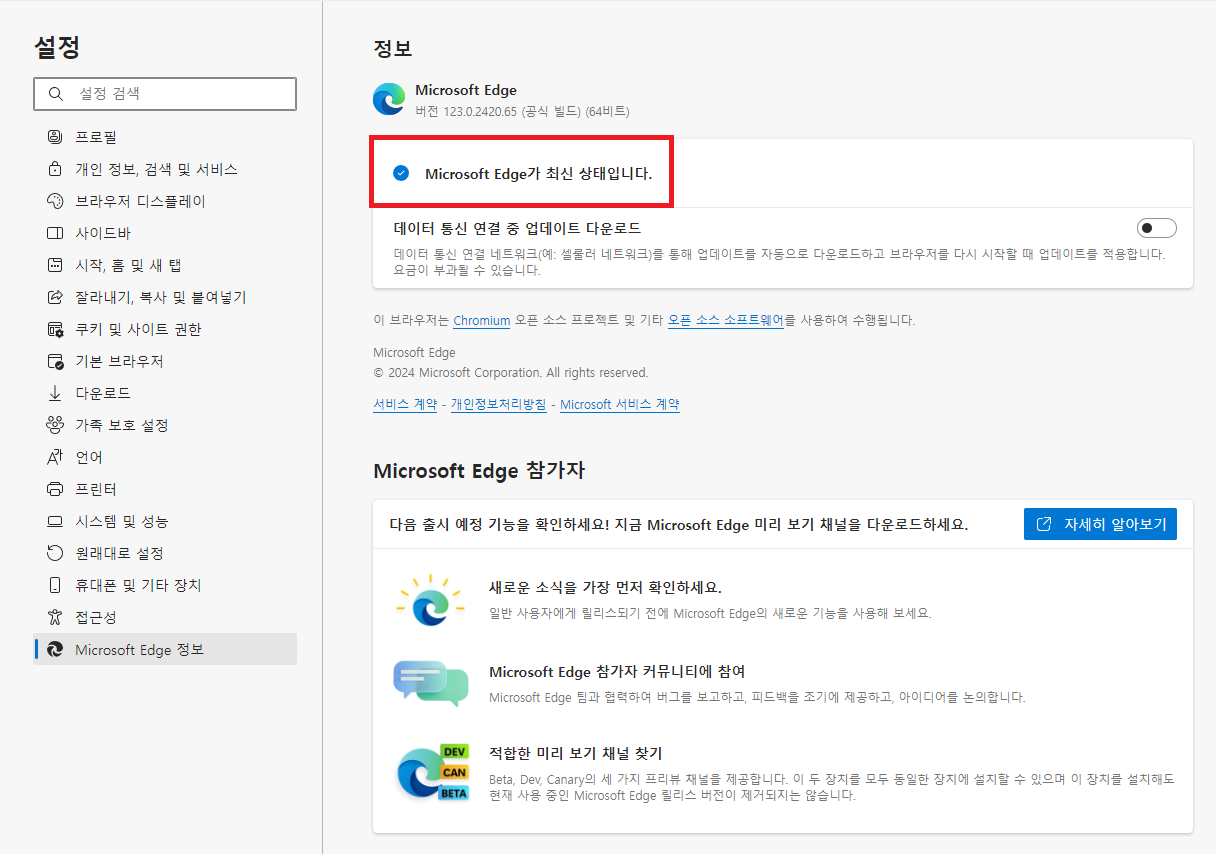Click the 정보 section heading
The image size is (1216, 854).
pyautogui.click(x=392, y=48)
